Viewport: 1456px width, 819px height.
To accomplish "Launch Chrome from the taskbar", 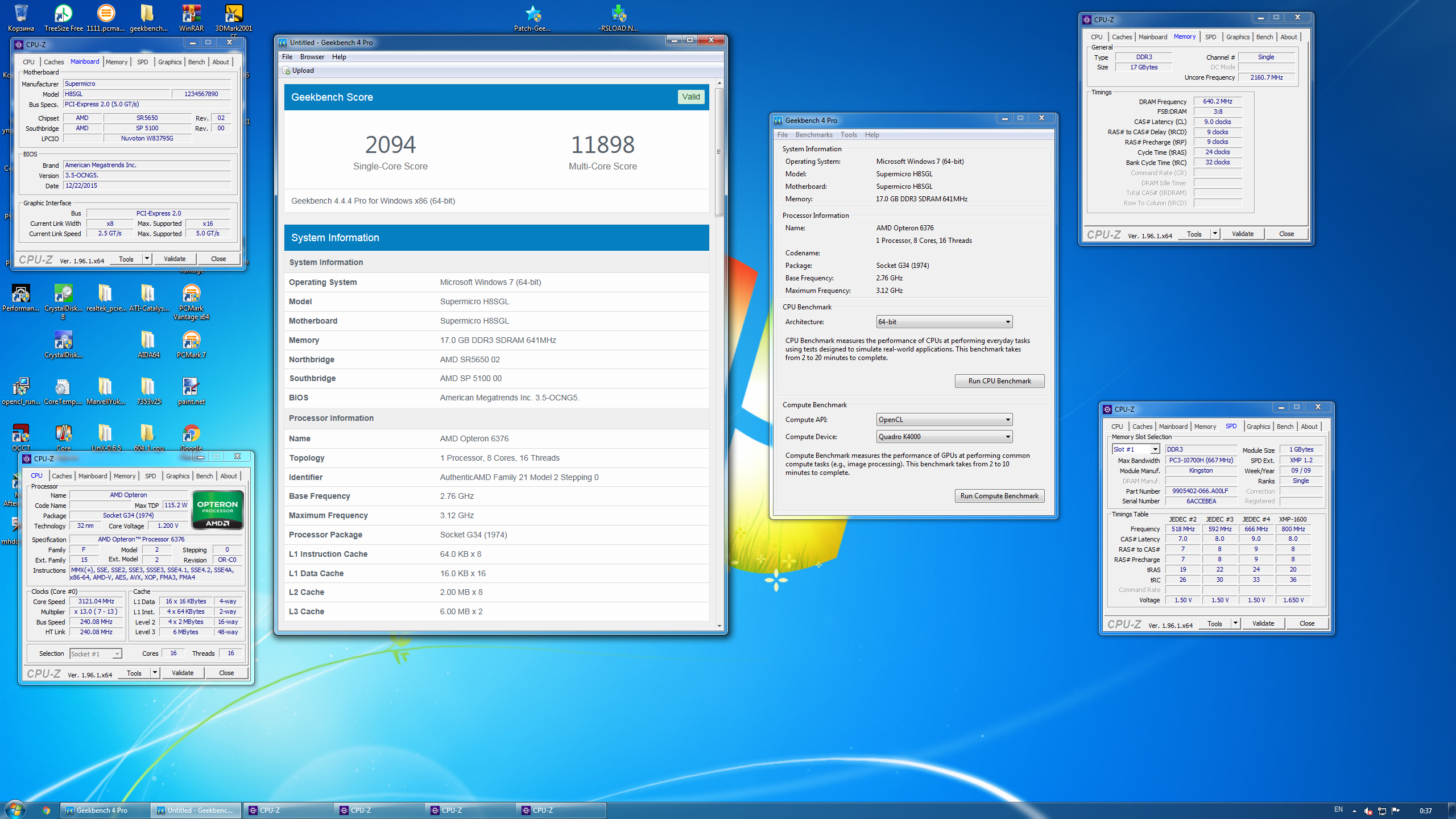I will coord(46,810).
